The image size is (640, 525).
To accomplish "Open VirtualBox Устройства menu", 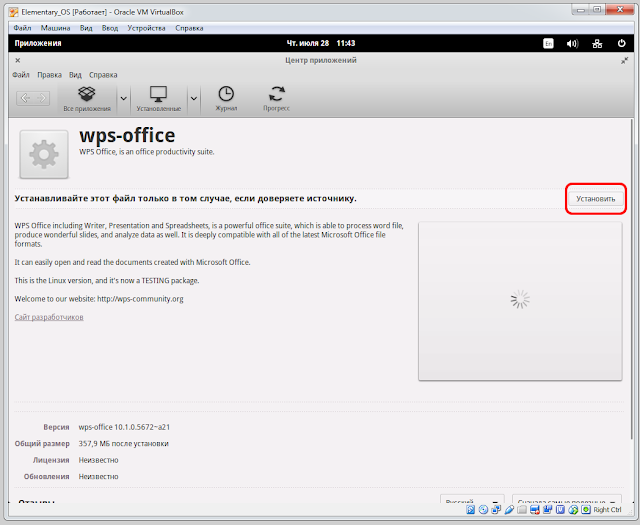I will click(146, 28).
